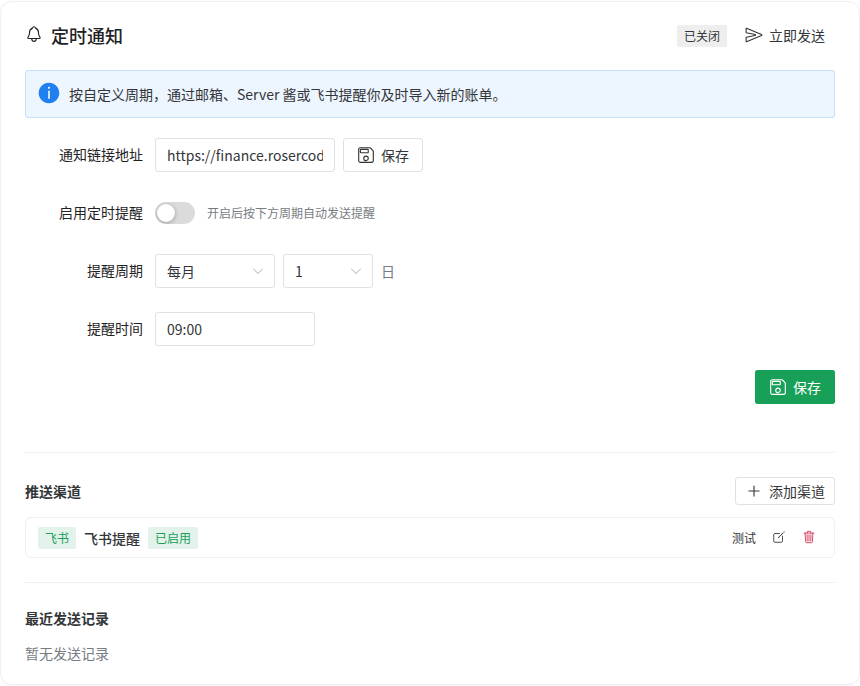This screenshot has height=686, width=860.
Task: Open the day-of-month dropdown showing 1
Action: [x=328, y=271]
